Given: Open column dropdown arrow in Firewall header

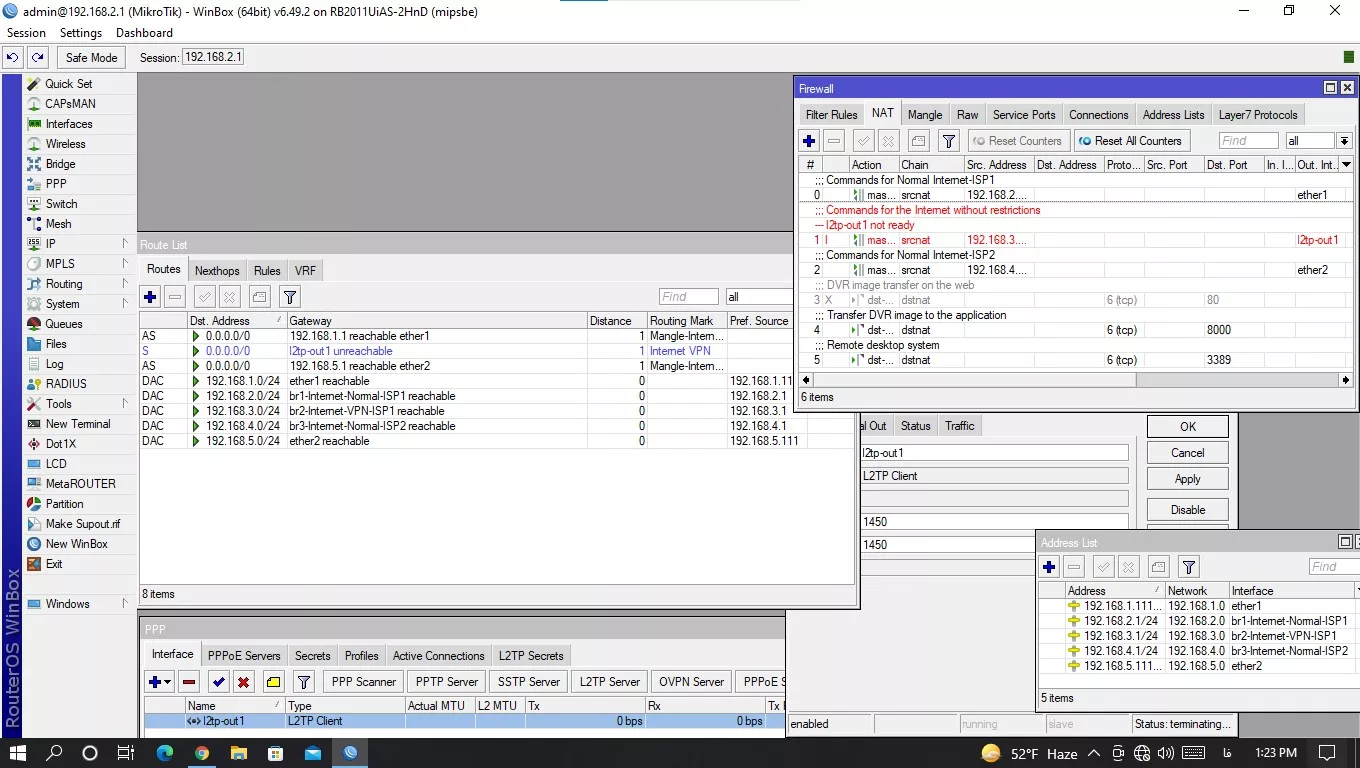Looking at the screenshot, I should pos(1346,165).
